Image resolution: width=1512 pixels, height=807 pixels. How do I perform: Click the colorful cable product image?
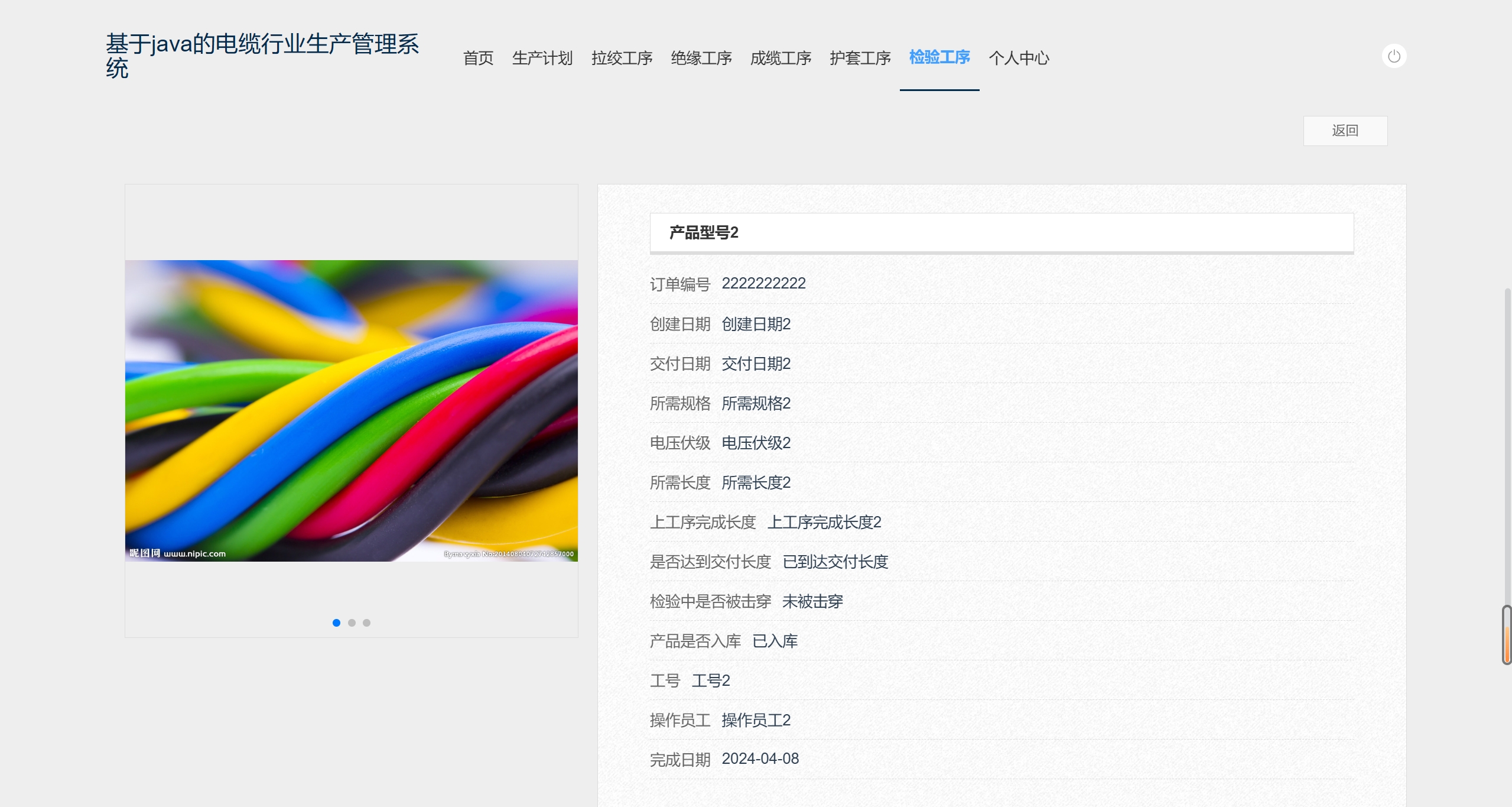tap(352, 411)
